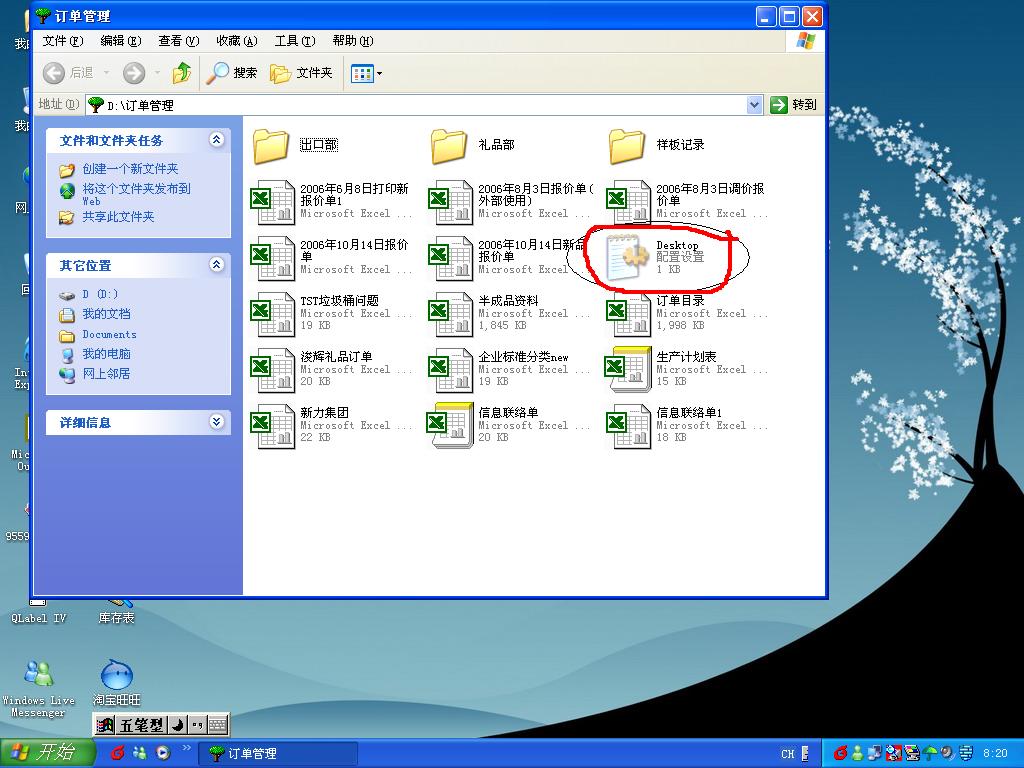Click 淘宝旺旺 desktop icon
This screenshot has width=1024, height=768.
point(117,683)
